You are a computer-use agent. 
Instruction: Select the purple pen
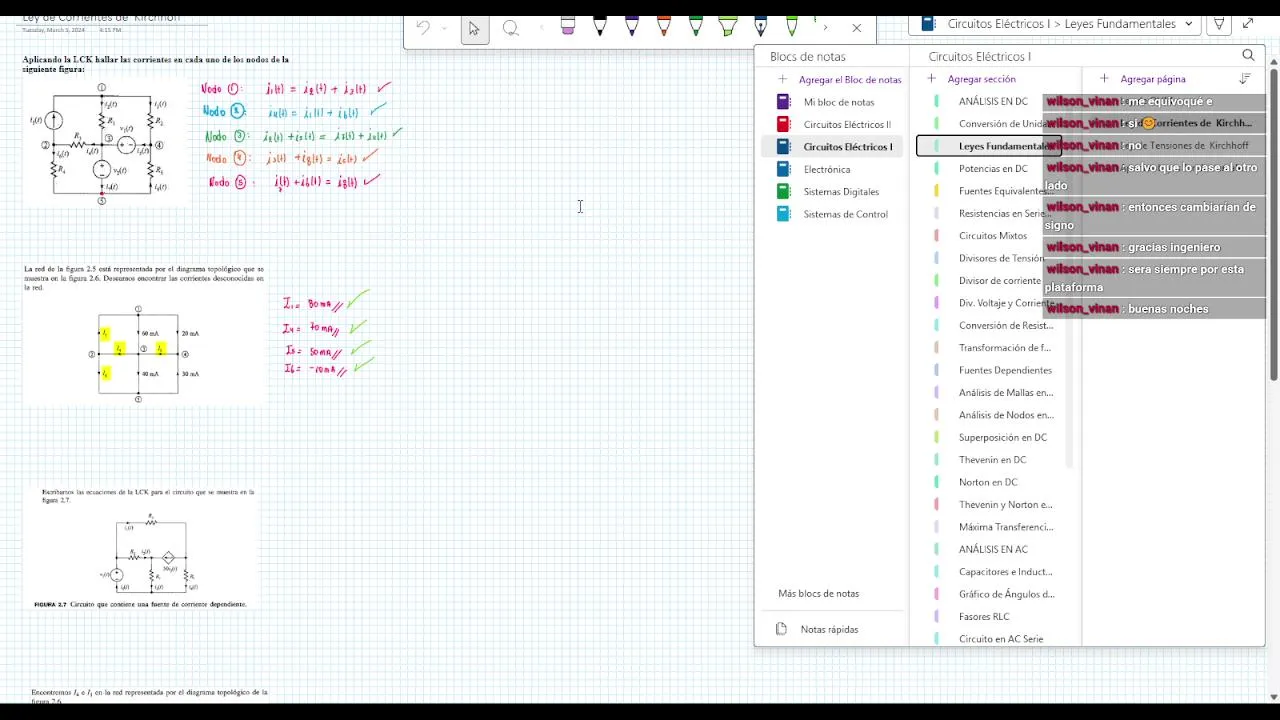632,27
